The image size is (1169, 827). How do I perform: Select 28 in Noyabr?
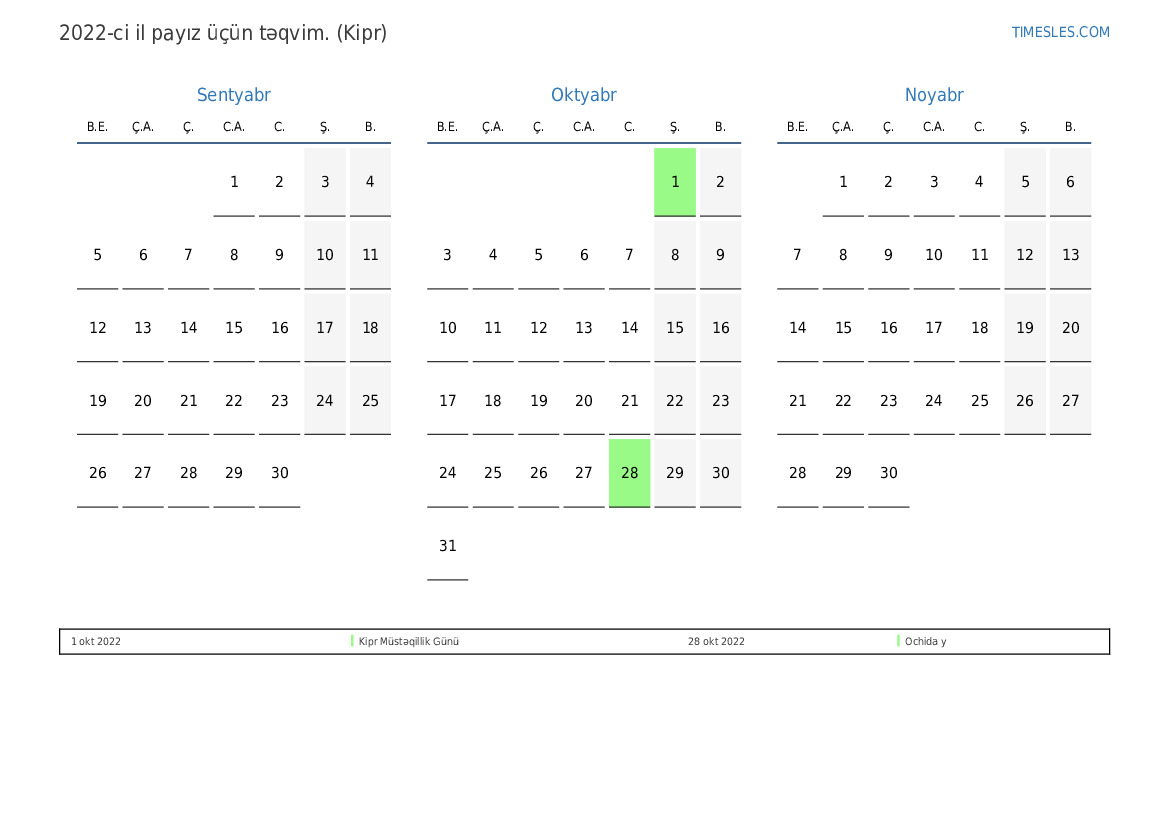(x=798, y=473)
